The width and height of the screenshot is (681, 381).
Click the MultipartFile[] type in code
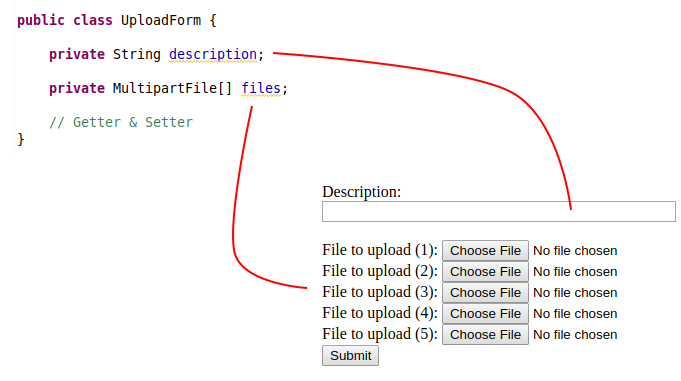172,88
